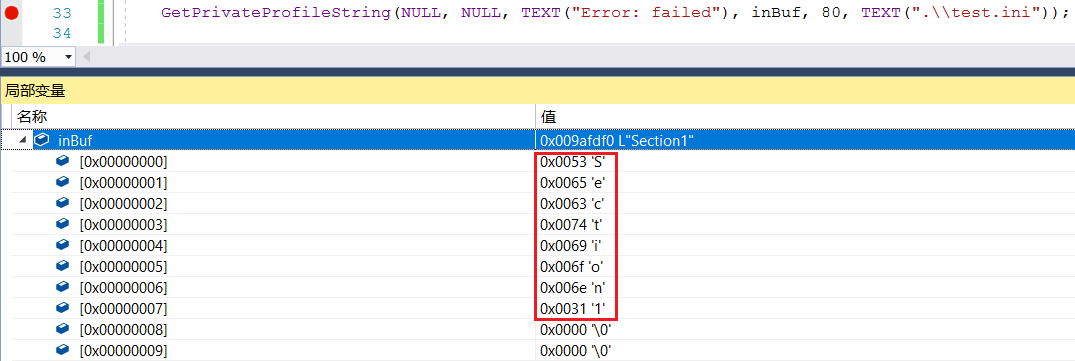Select the [0x00000001] element name

click(123, 183)
